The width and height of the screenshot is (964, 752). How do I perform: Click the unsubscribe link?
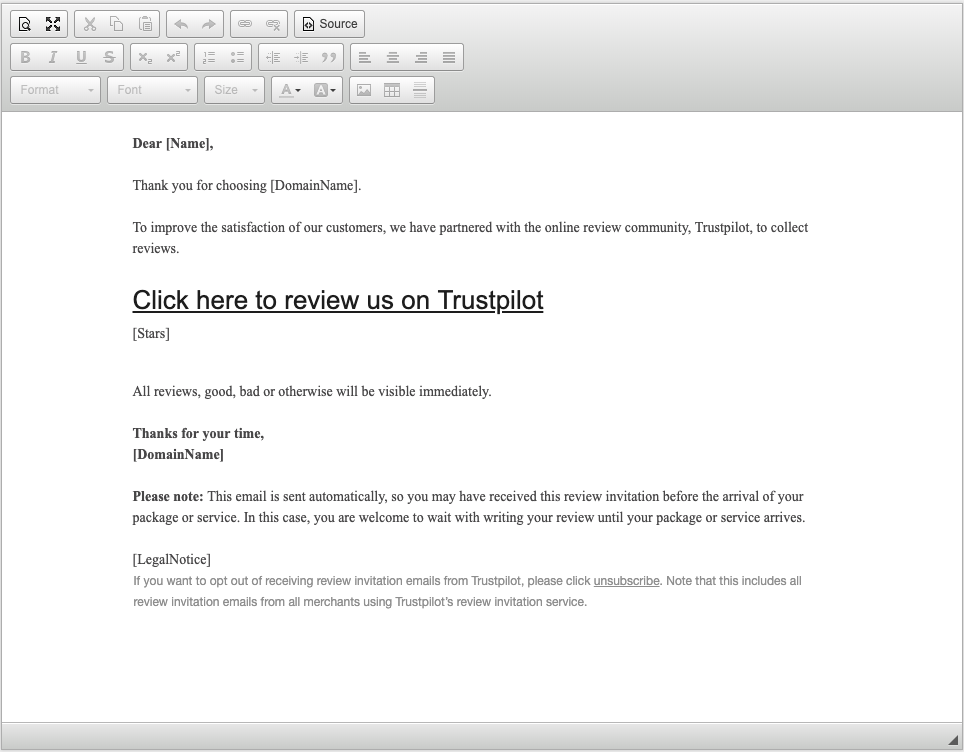(626, 581)
